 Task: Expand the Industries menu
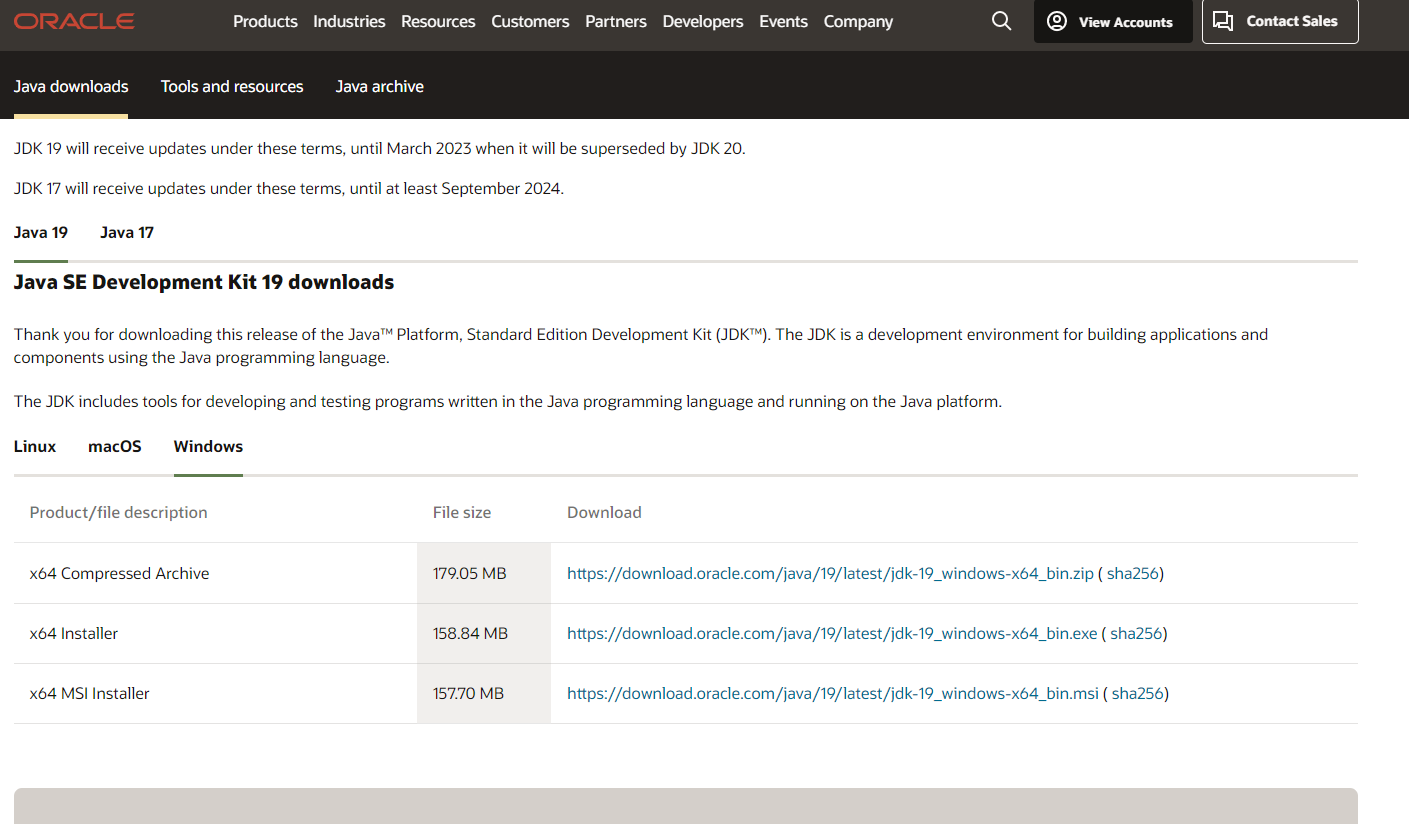pos(349,21)
